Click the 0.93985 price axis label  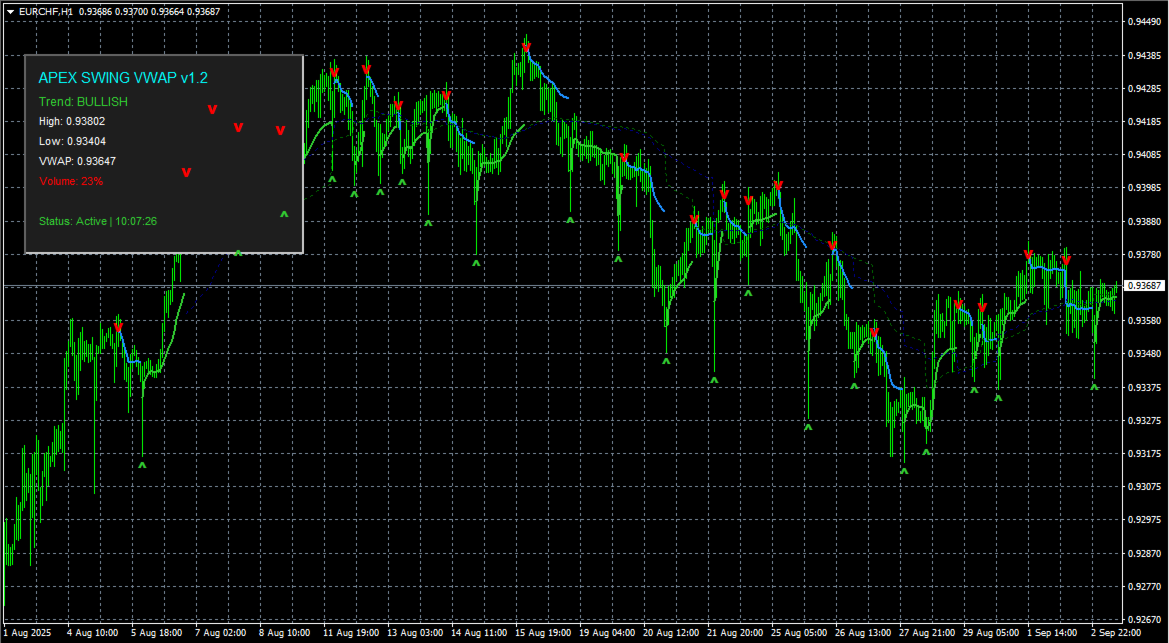coord(1146,188)
